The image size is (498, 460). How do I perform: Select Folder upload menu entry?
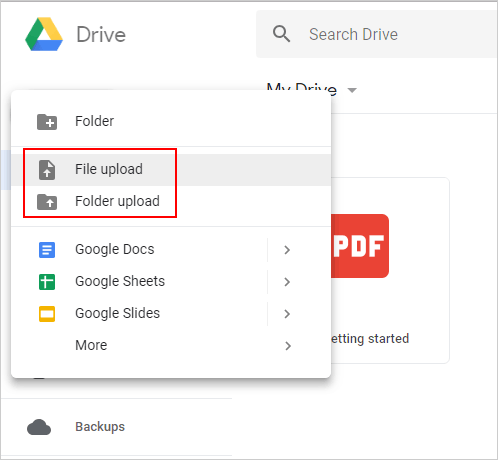(171, 201)
